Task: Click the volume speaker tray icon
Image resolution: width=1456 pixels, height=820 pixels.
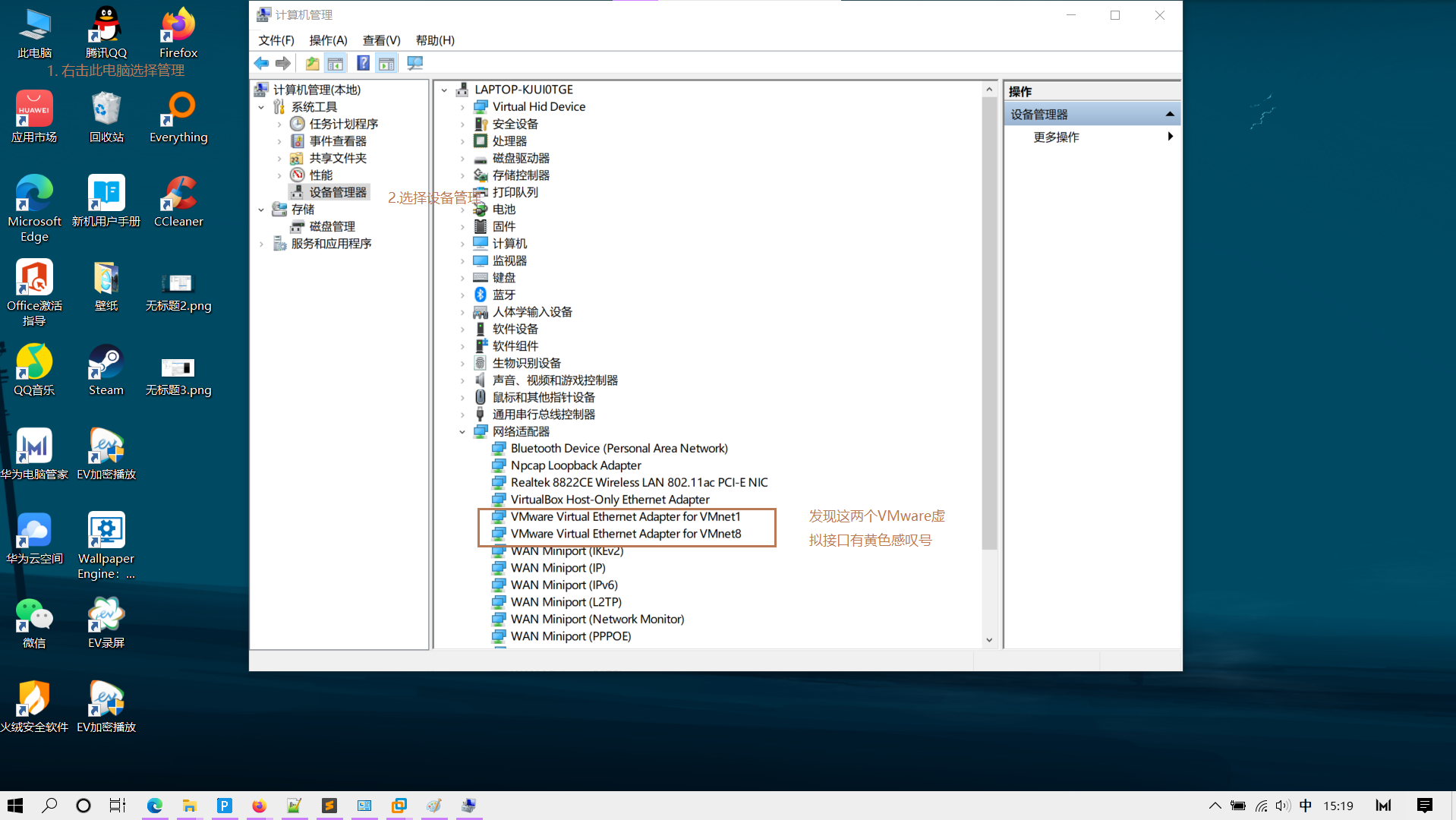Action: point(1283,806)
